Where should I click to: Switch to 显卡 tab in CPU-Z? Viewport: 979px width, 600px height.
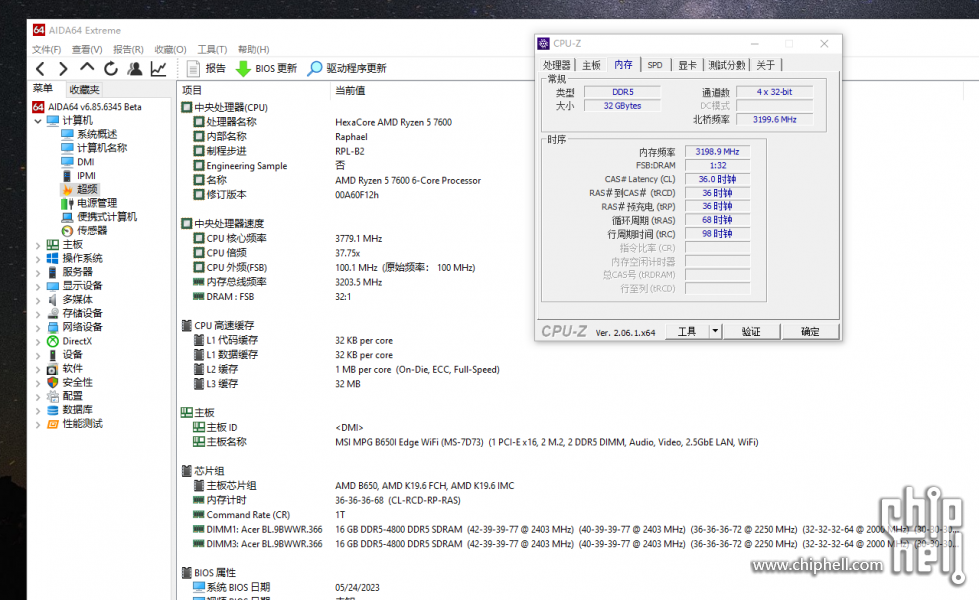[x=687, y=65]
